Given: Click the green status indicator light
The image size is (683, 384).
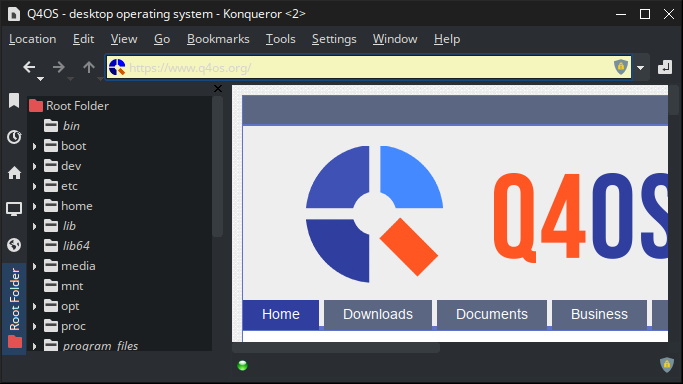Looking at the screenshot, I should (x=242, y=365).
